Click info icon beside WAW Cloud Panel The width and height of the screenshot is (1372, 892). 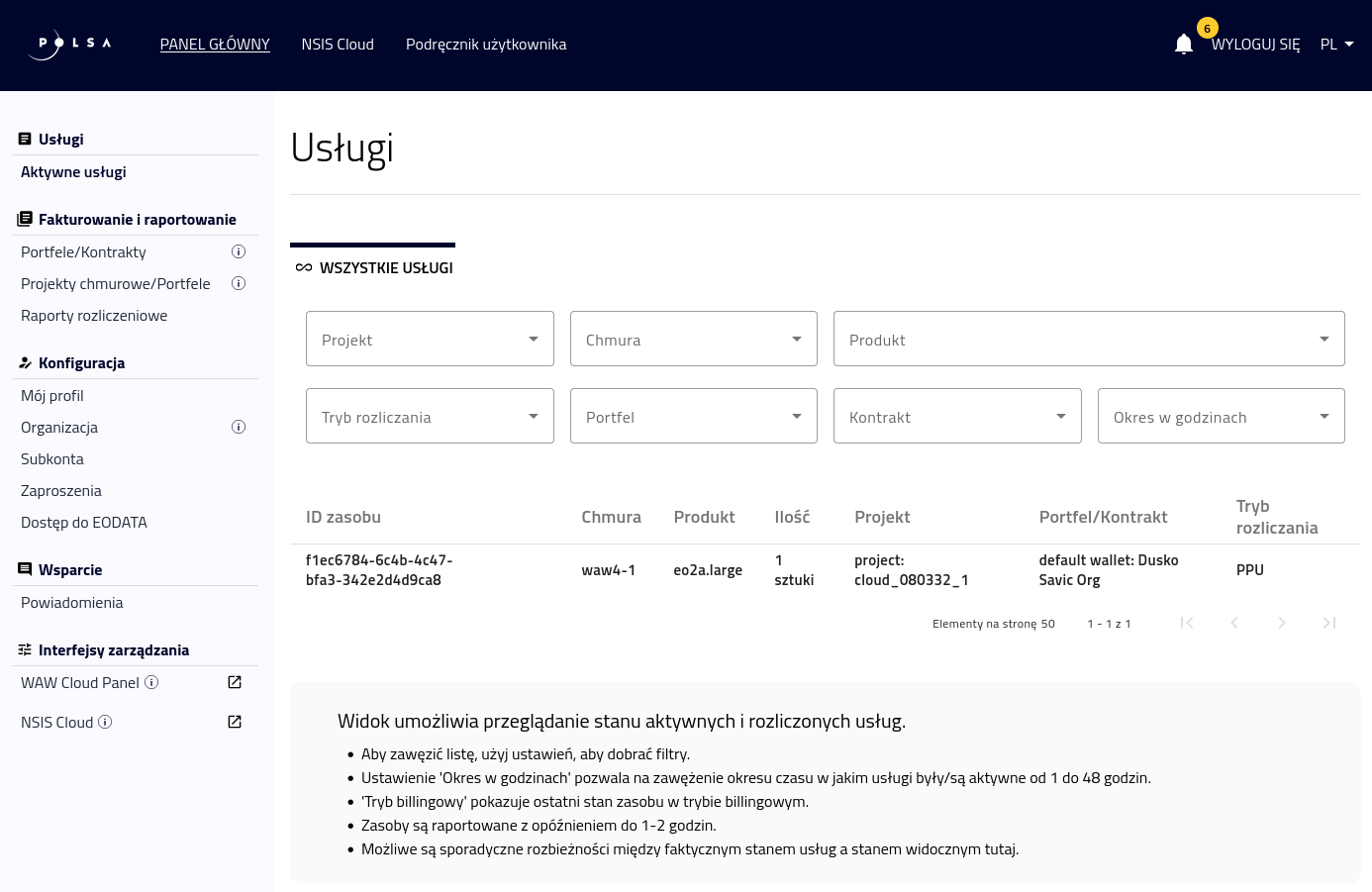pyautogui.click(x=151, y=682)
